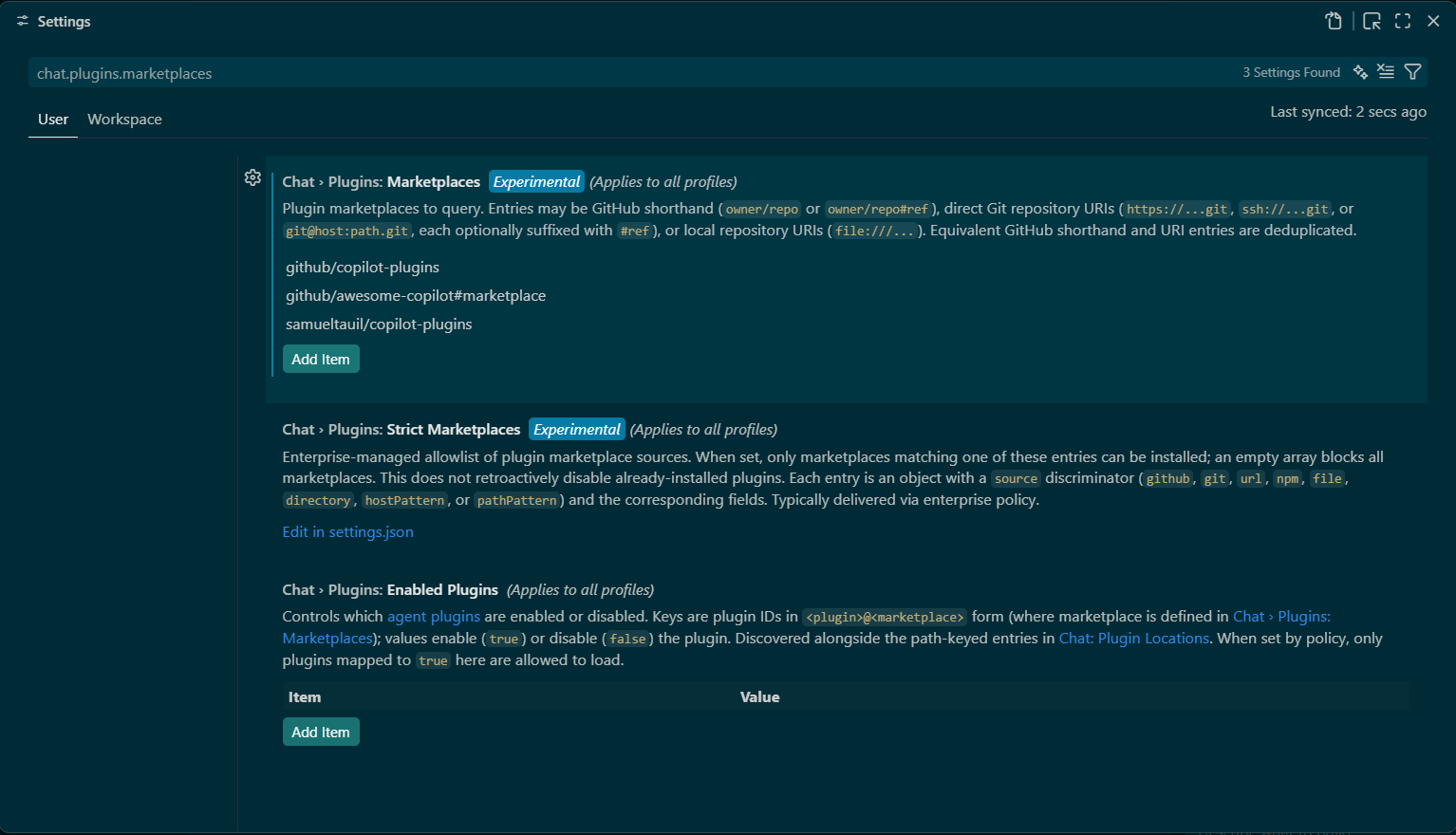Click Chat › Plugins: Strict Marketplaces title

[x=401, y=430]
